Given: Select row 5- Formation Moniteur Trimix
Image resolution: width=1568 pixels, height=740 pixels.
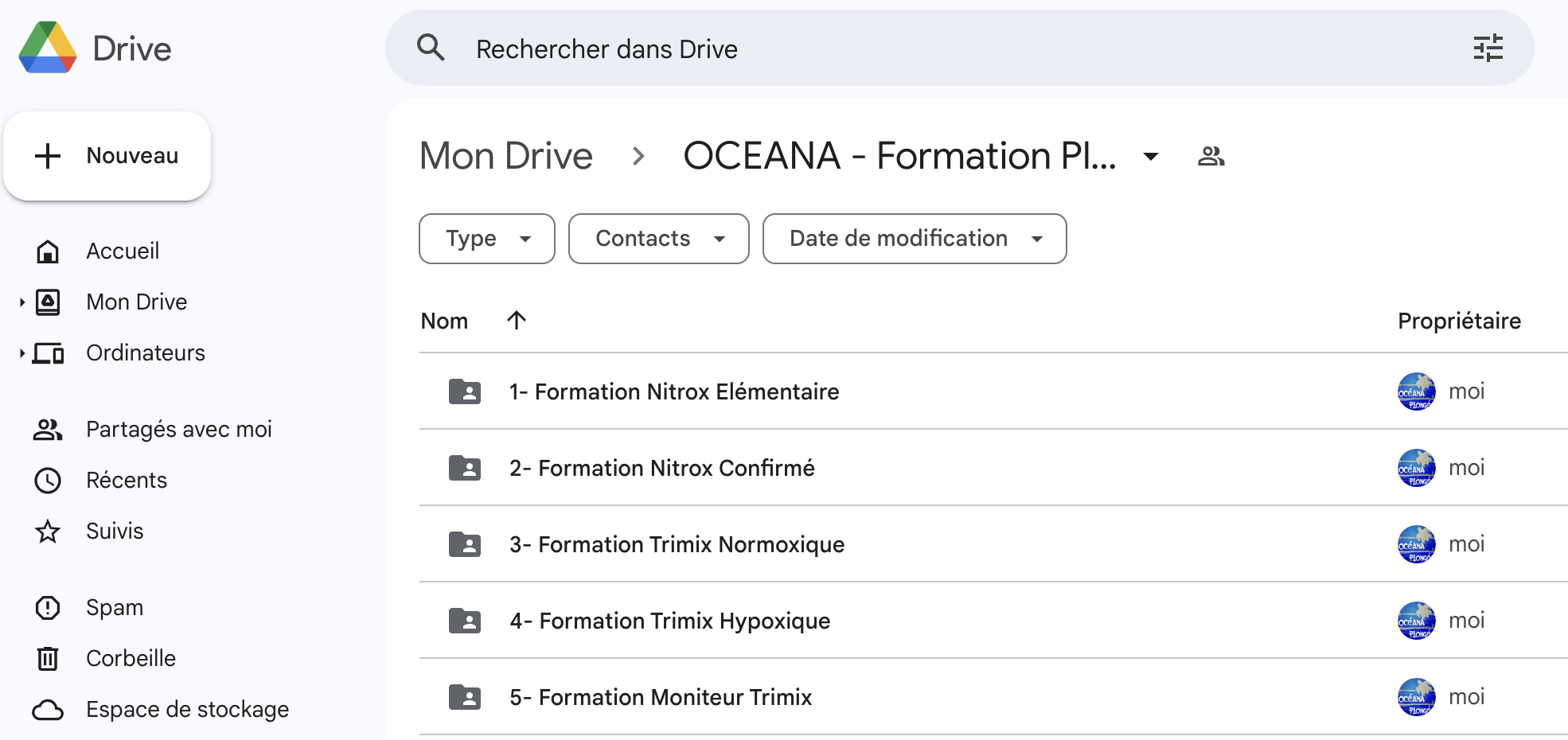Looking at the screenshot, I should 993,697.
